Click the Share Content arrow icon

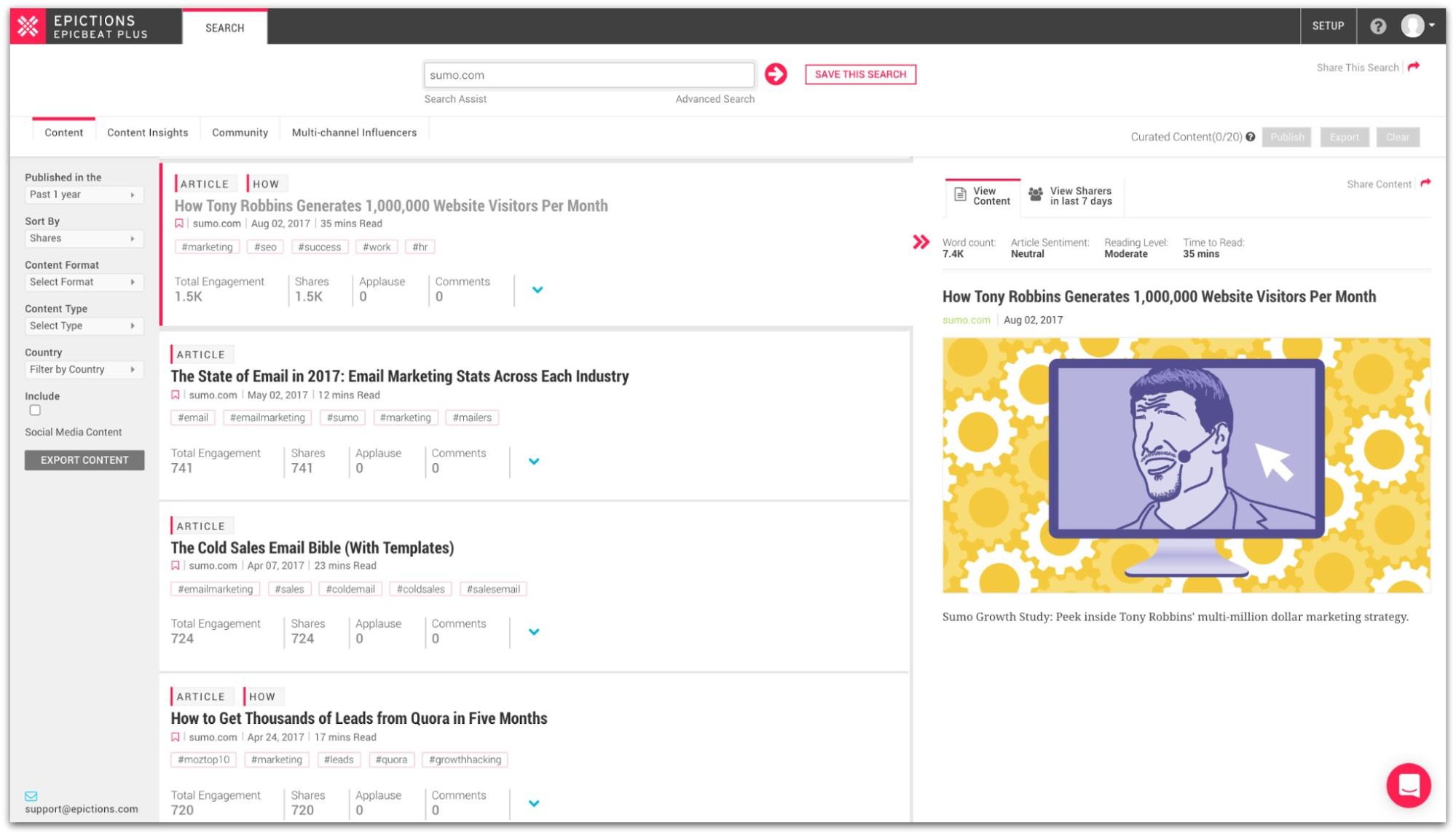(1425, 184)
